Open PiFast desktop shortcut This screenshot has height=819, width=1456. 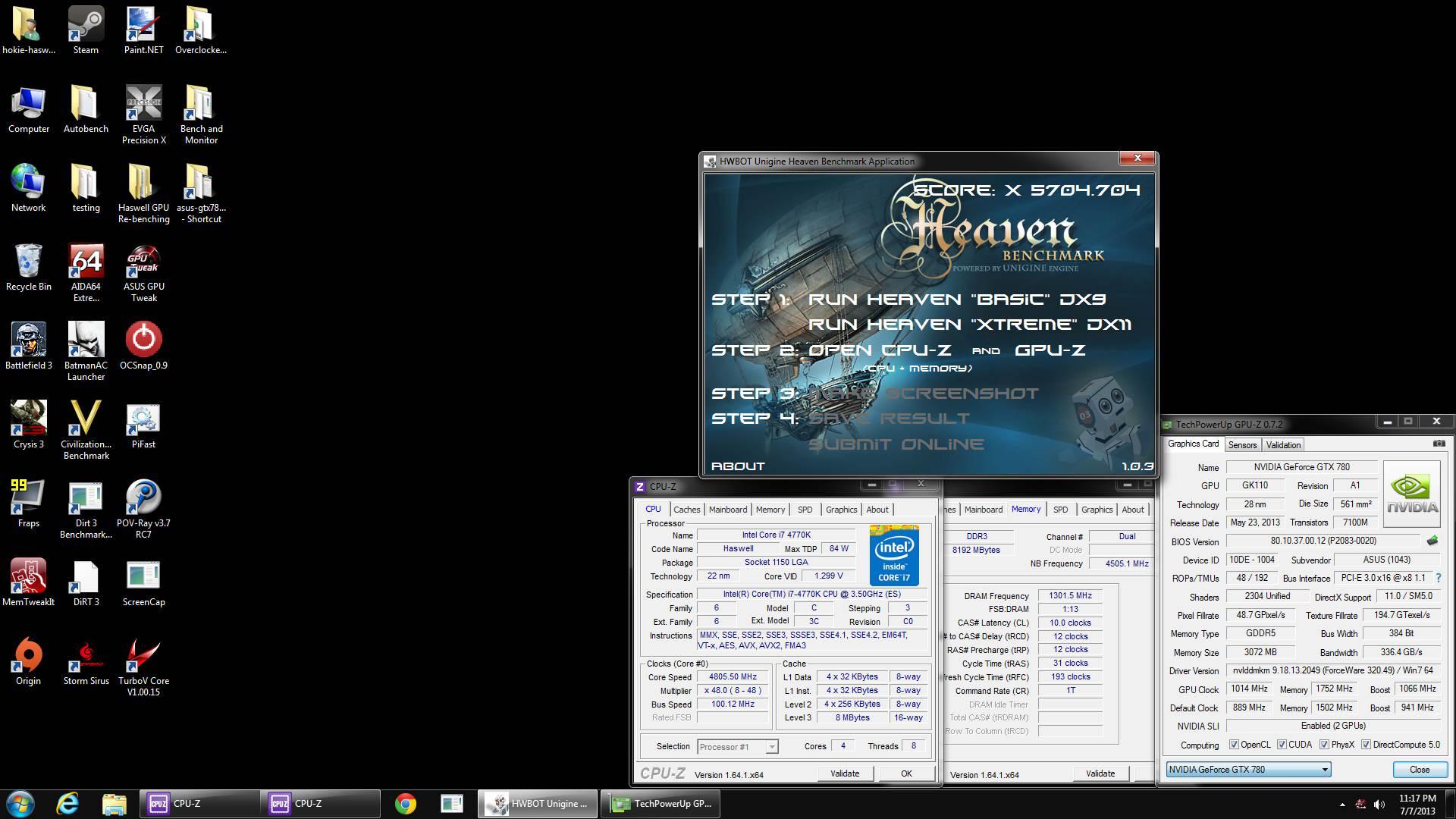pos(143,424)
